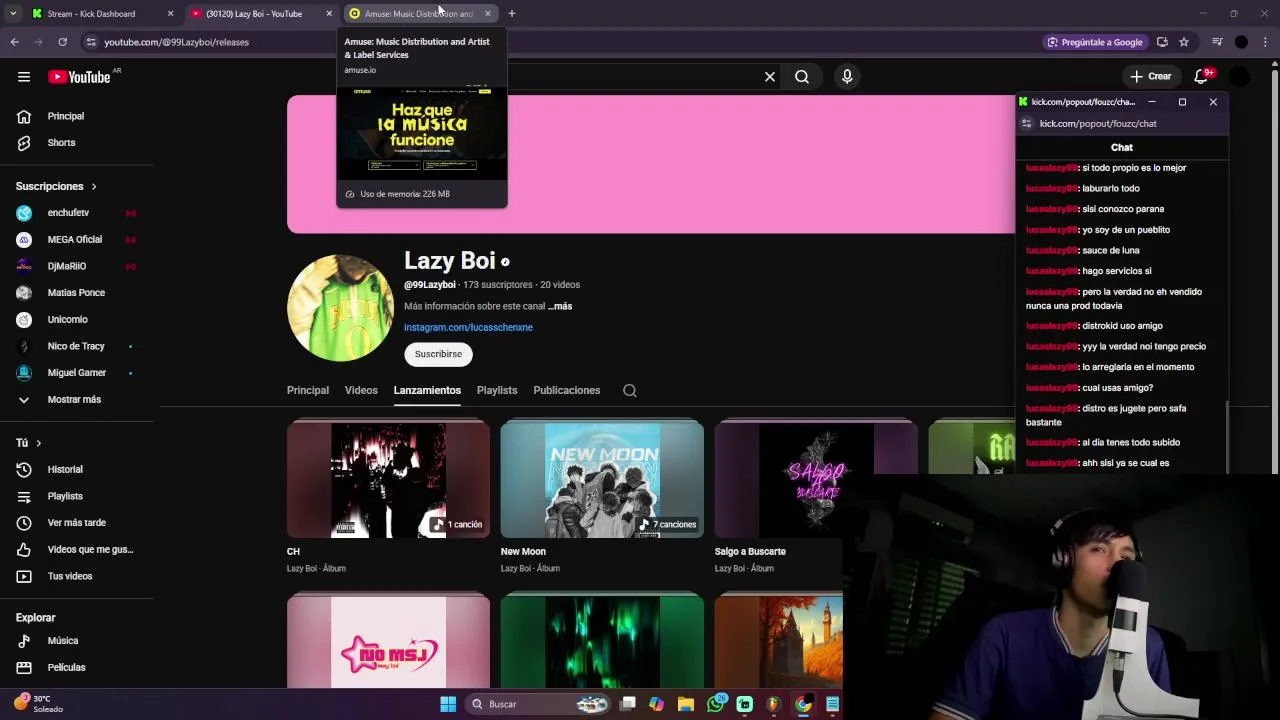Open the Crear upload button
This screenshot has width=1280, height=720.
tap(1150, 76)
